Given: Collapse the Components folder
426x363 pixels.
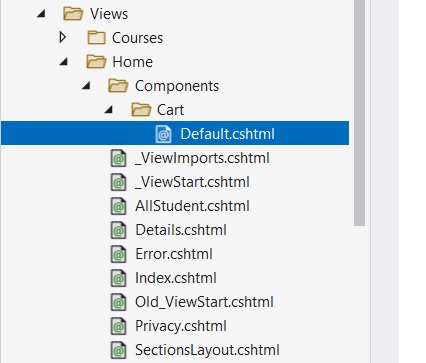Looking at the screenshot, I should coord(86,86).
